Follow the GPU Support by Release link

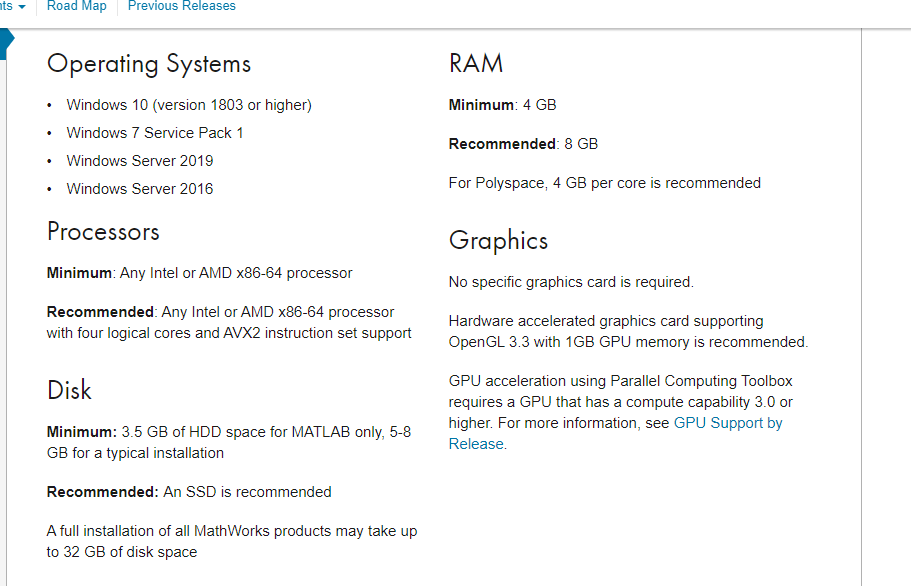[727, 423]
